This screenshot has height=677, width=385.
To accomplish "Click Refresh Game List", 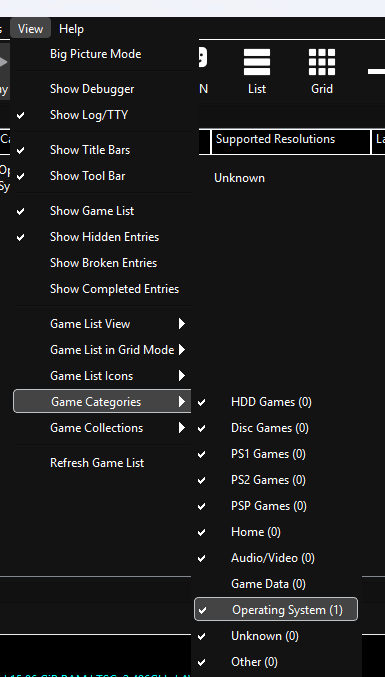I will (x=102, y=463).
